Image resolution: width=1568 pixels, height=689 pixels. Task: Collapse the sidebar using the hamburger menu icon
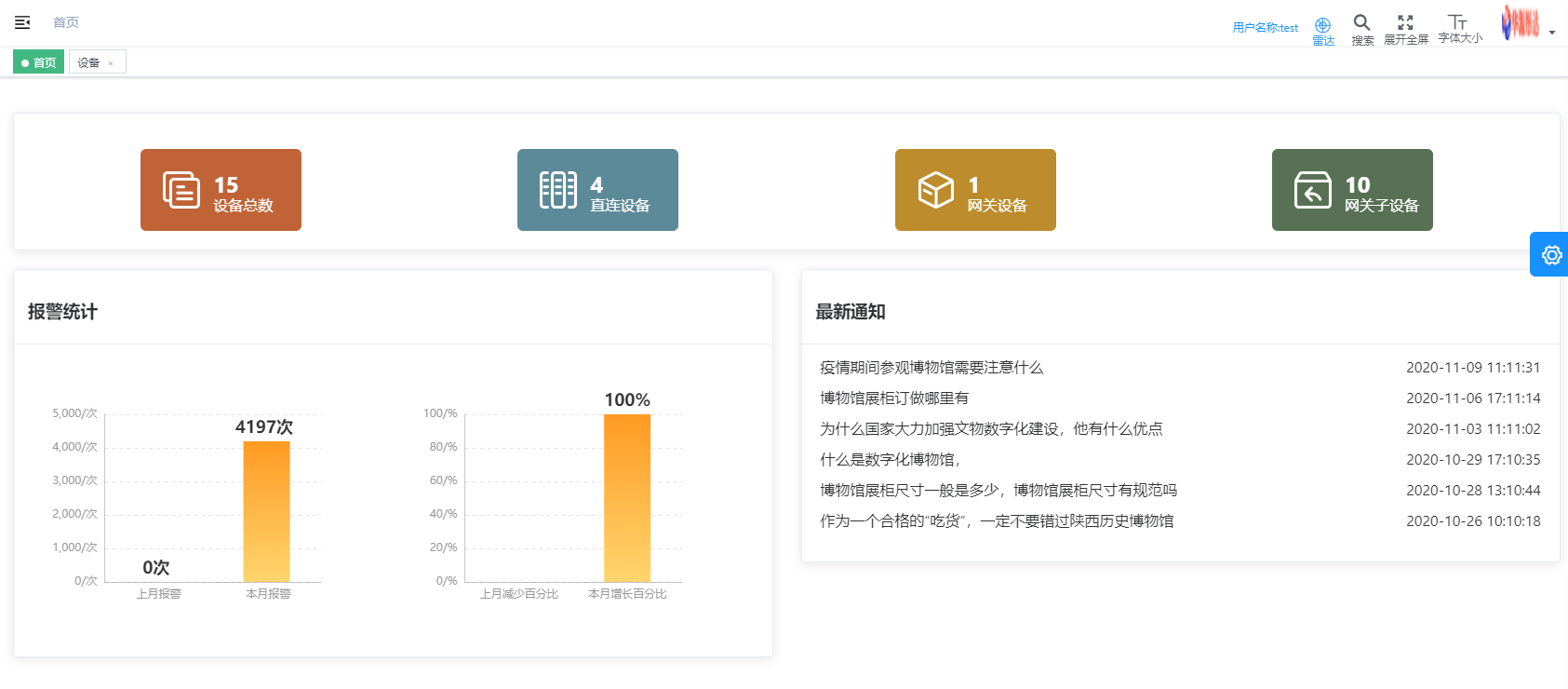coord(22,22)
